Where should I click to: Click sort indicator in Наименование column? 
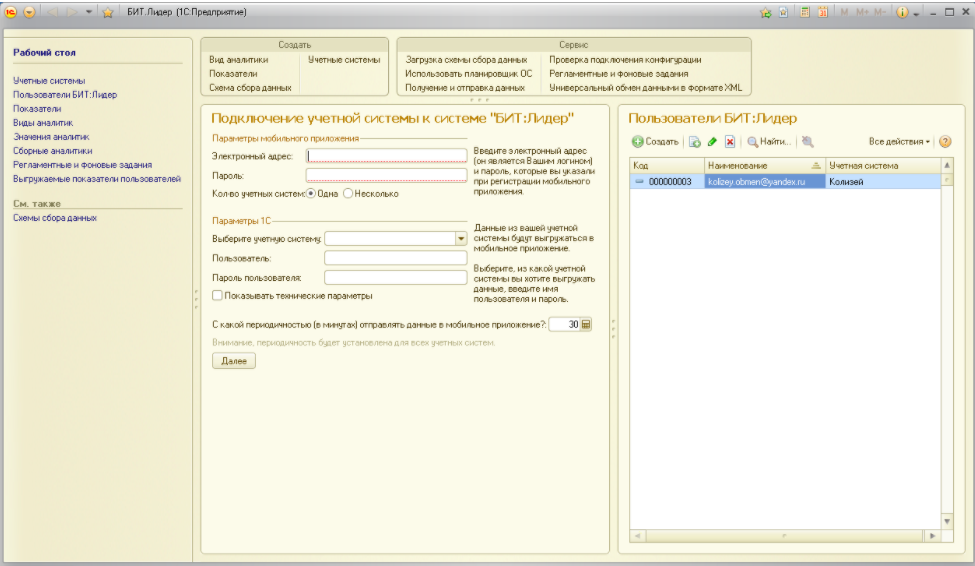816,166
